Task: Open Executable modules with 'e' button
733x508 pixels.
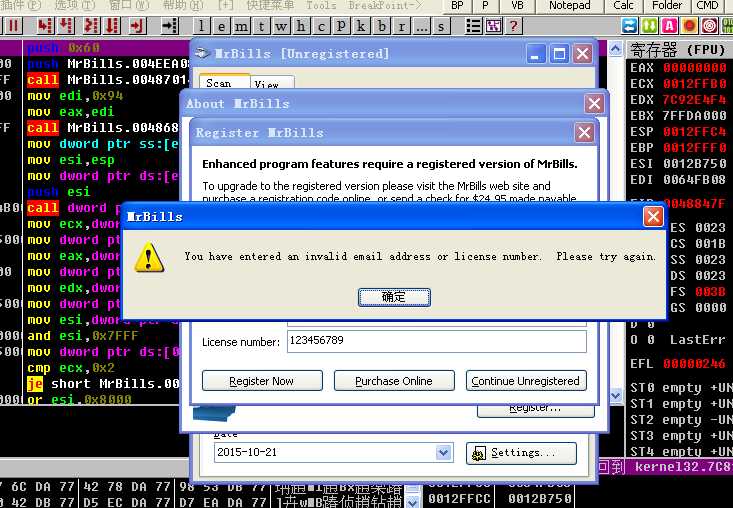Action: click(222, 26)
